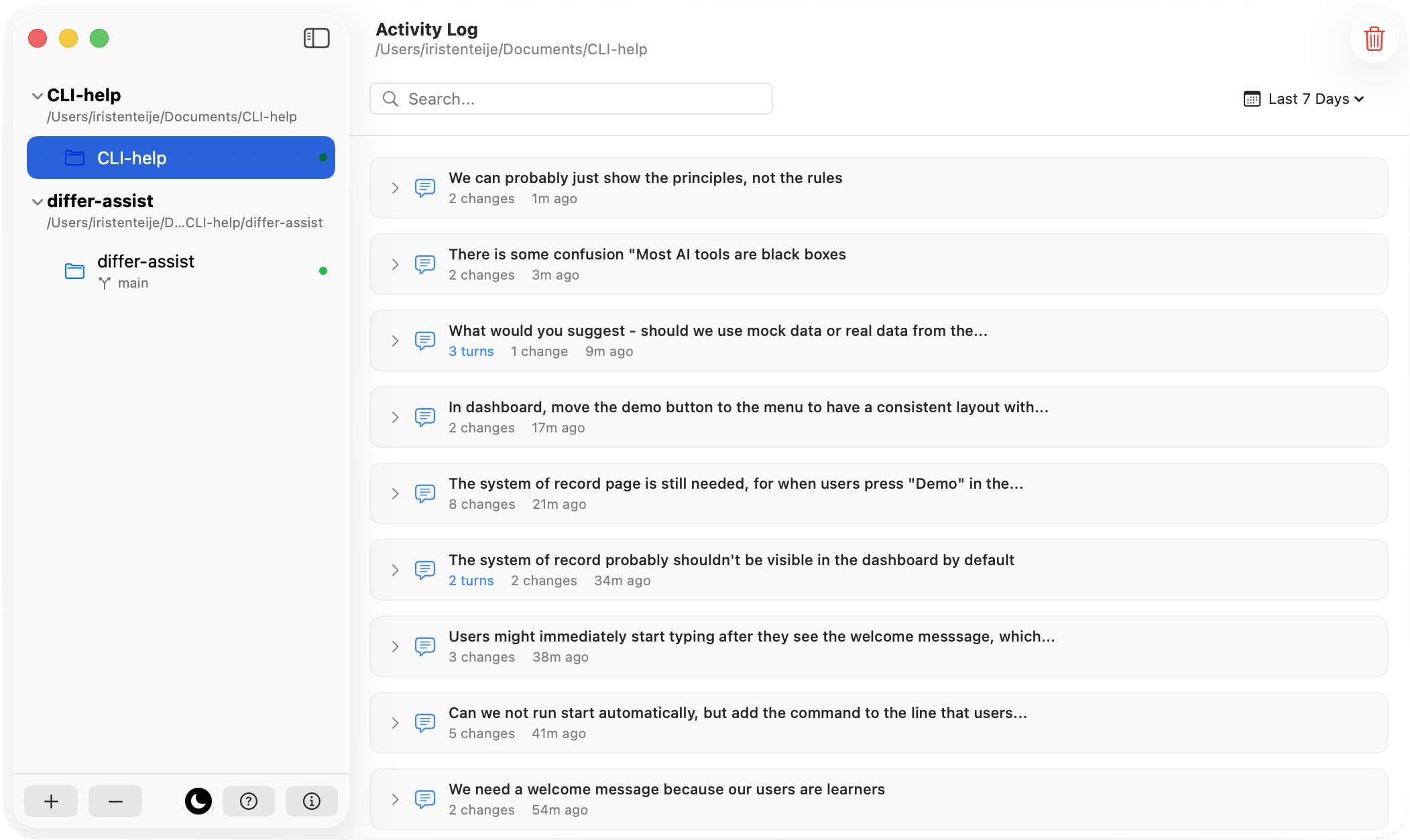Viewport: 1410px width, 840px height.
Task: Click the calendar icon beside Last 7 Days
Action: (1252, 99)
